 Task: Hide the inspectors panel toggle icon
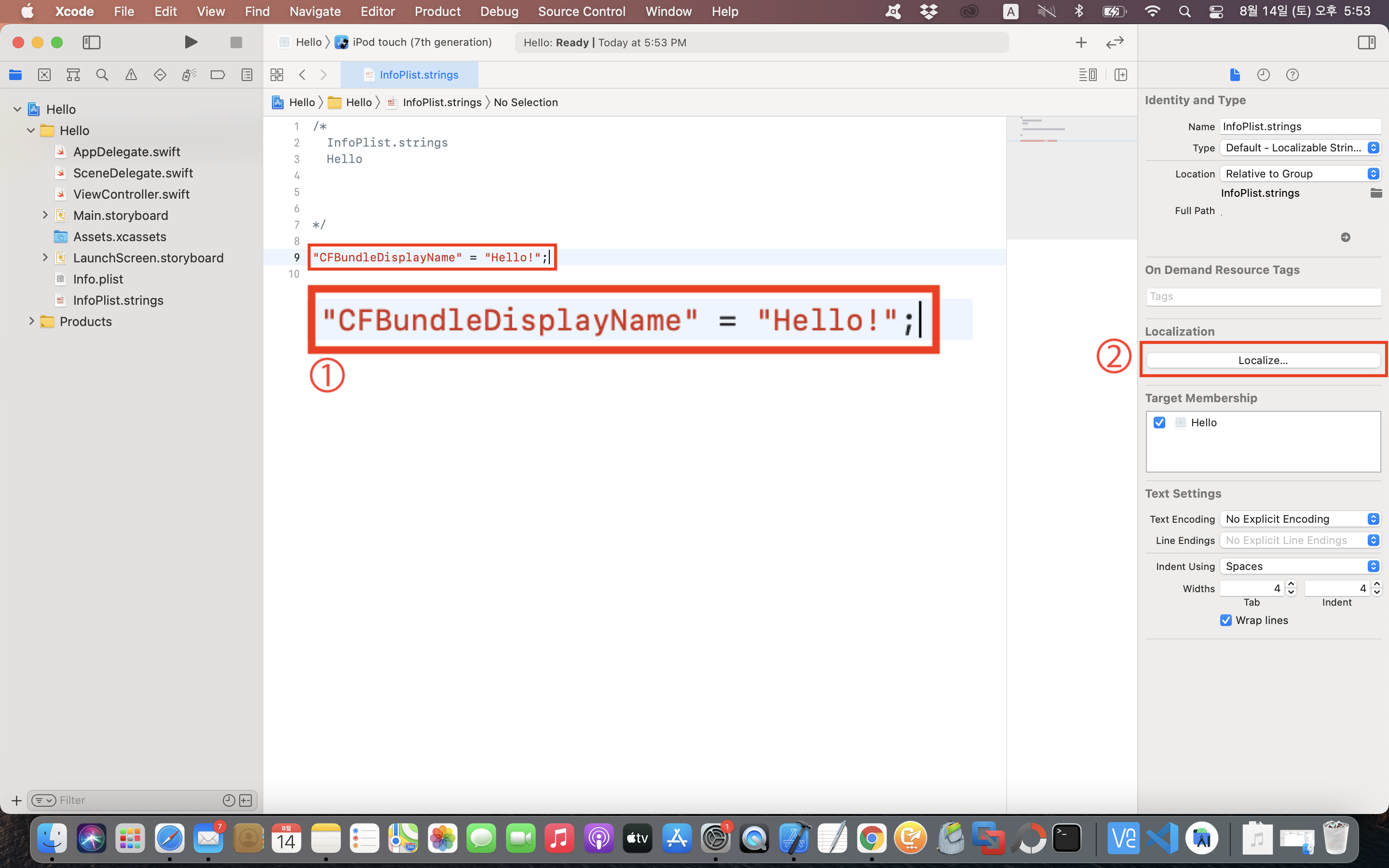pos(1367,42)
